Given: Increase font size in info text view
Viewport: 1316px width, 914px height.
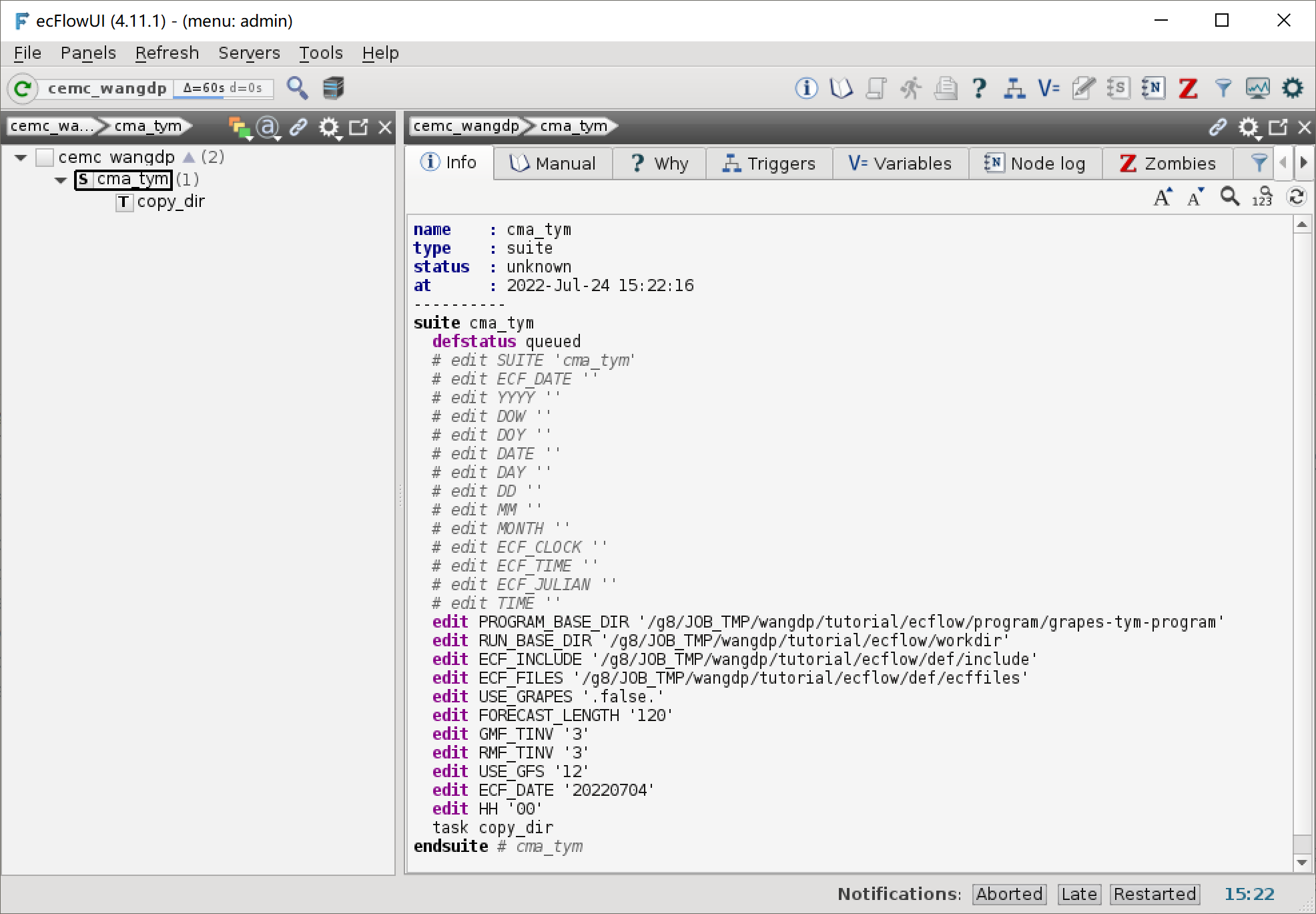Looking at the screenshot, I should (1163, 197).
